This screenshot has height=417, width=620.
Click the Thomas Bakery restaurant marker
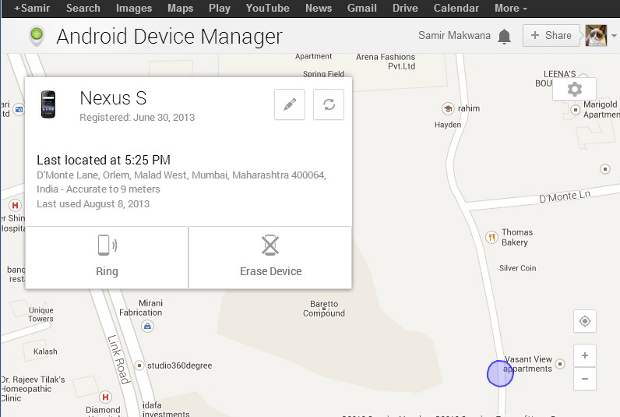tap(491, 237)
